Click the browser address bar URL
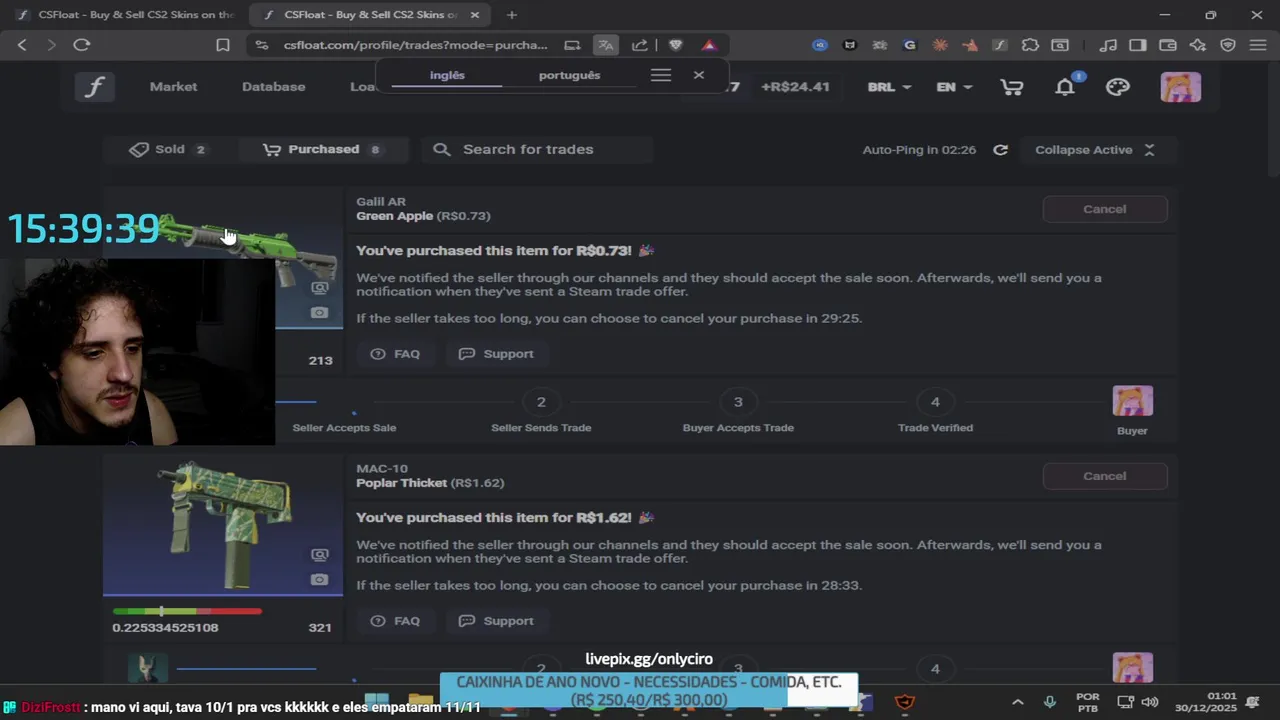Image resolution: width=1280 pixels, height=720 pixels. pyautogui.click(x=415, y=45)
